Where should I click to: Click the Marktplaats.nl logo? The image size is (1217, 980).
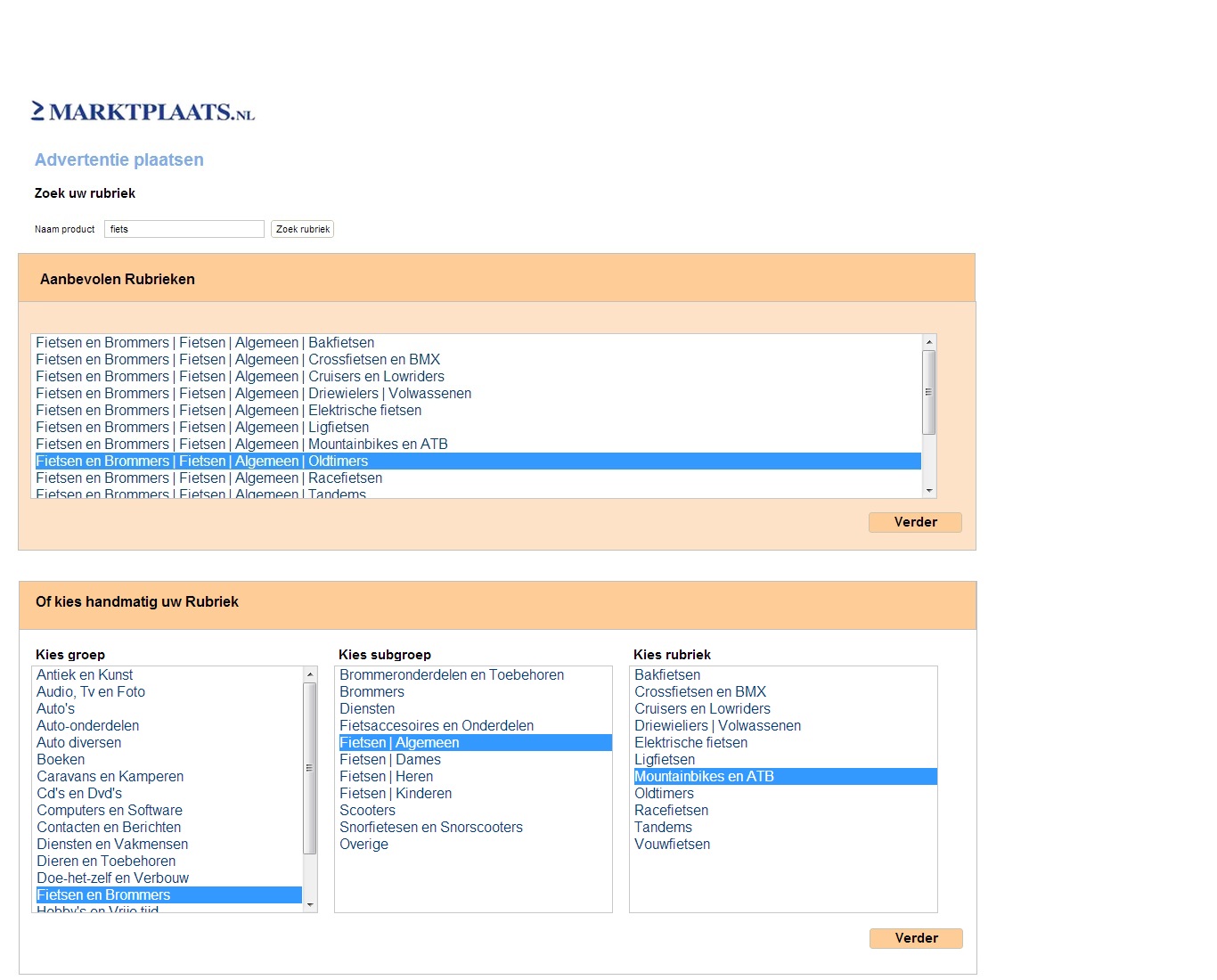pos(143,111)
